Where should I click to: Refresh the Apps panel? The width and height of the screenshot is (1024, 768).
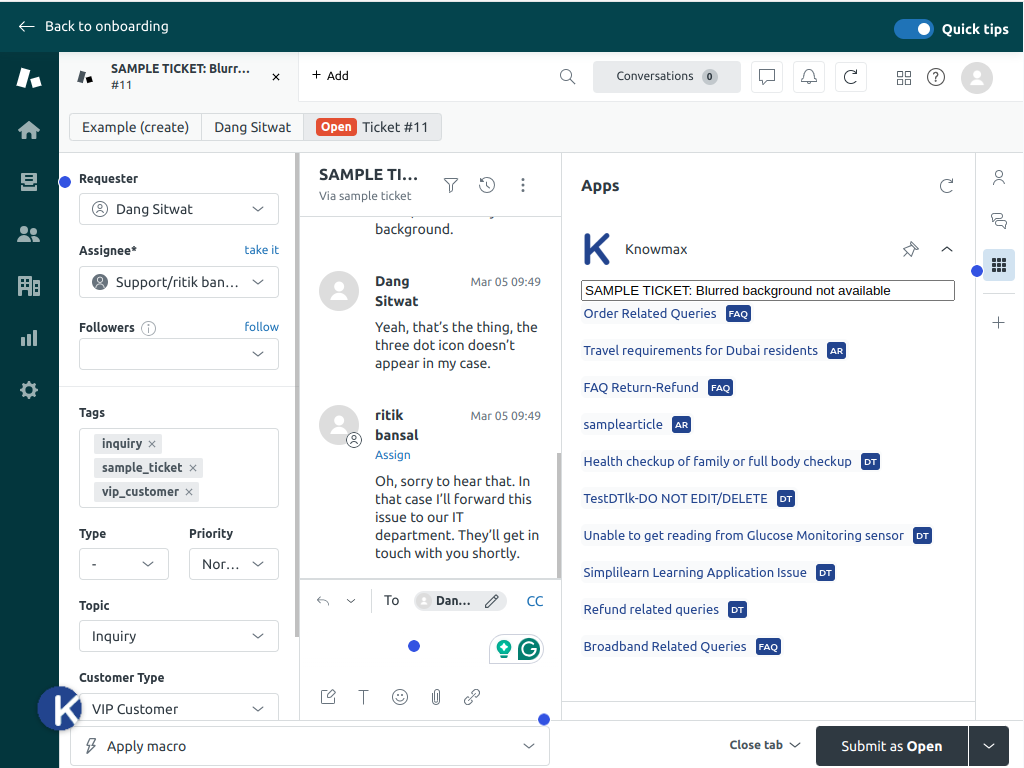(x=946, y=186)
